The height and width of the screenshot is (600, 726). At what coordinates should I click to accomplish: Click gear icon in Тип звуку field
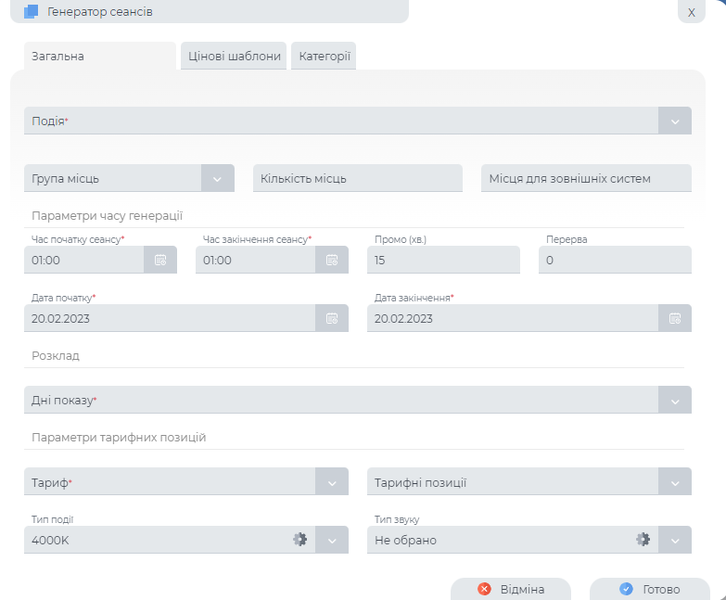643,540
